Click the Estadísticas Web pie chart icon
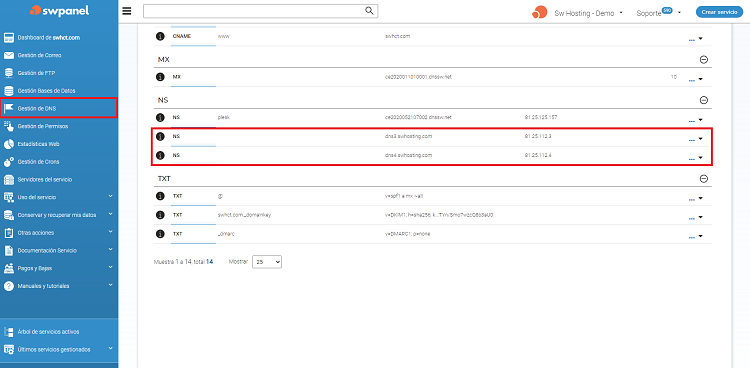This screenshot has height=368, width=750. (9, 144)
